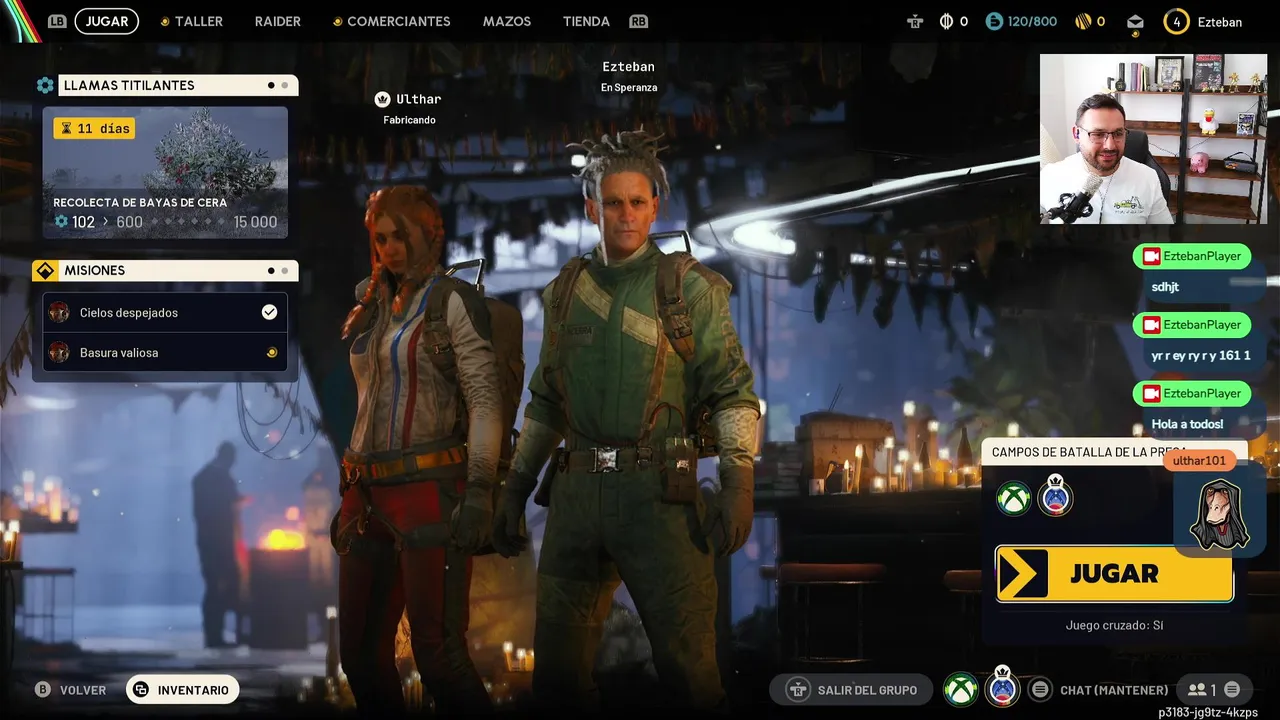The width and height of the screenshot is (1280, 720).
Task: Click CHAT (MANTENER)
Action: coord(1114,690)
